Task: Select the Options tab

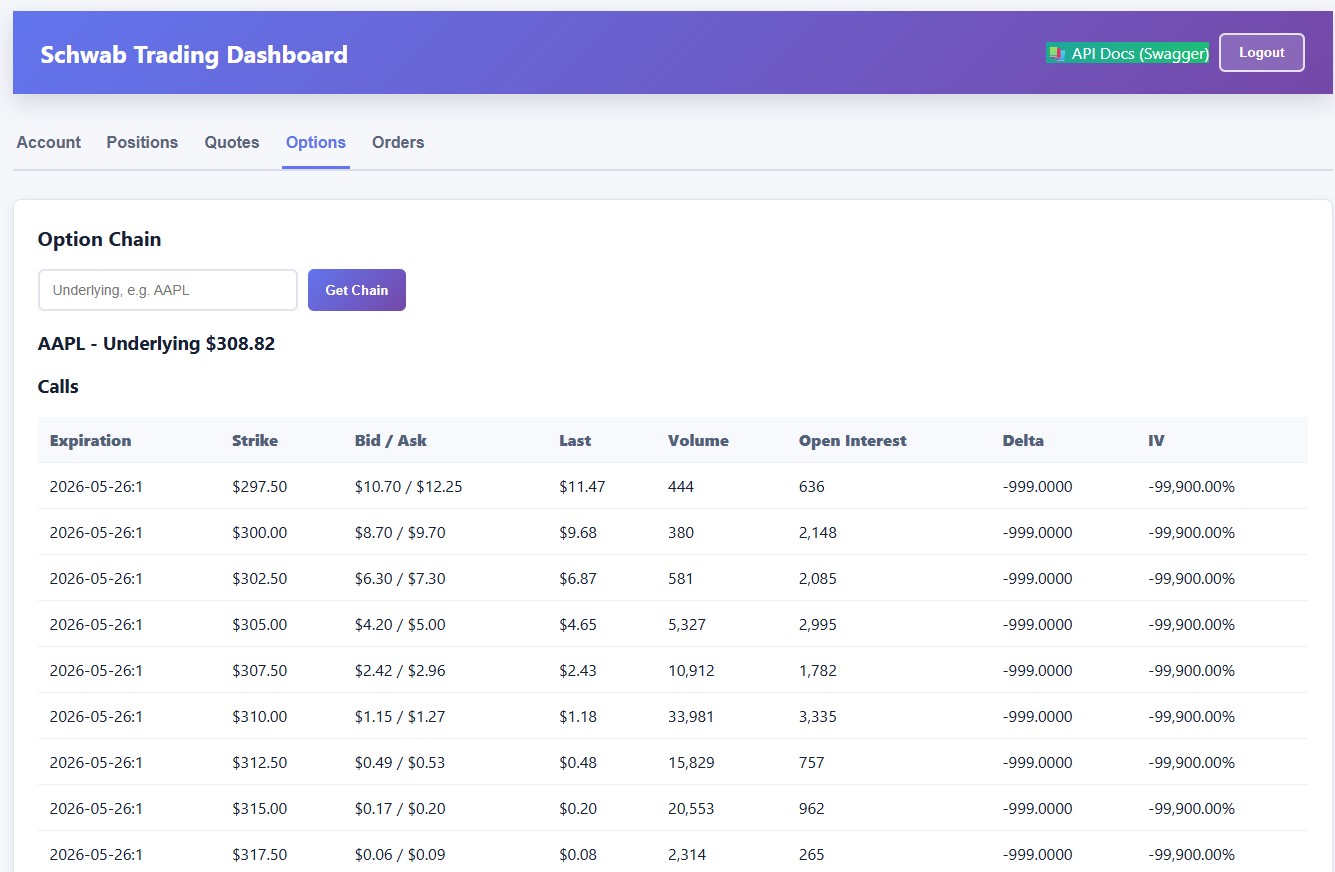Action: click(316, 142)
